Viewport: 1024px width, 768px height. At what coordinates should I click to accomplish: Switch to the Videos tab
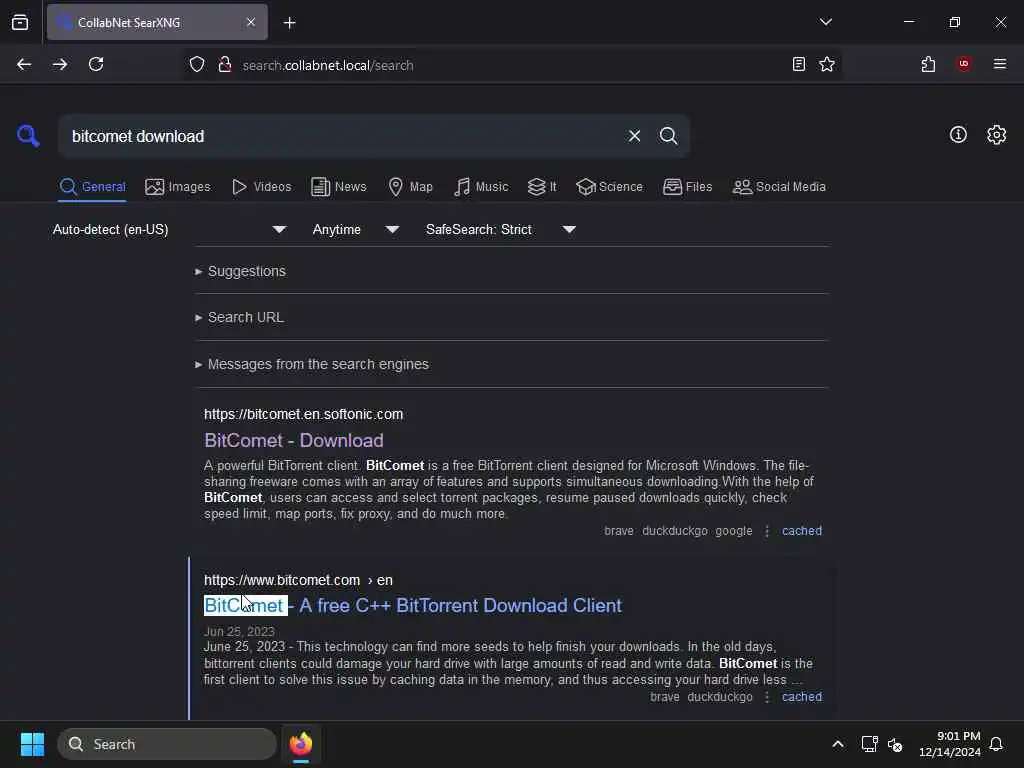point(261,187)
